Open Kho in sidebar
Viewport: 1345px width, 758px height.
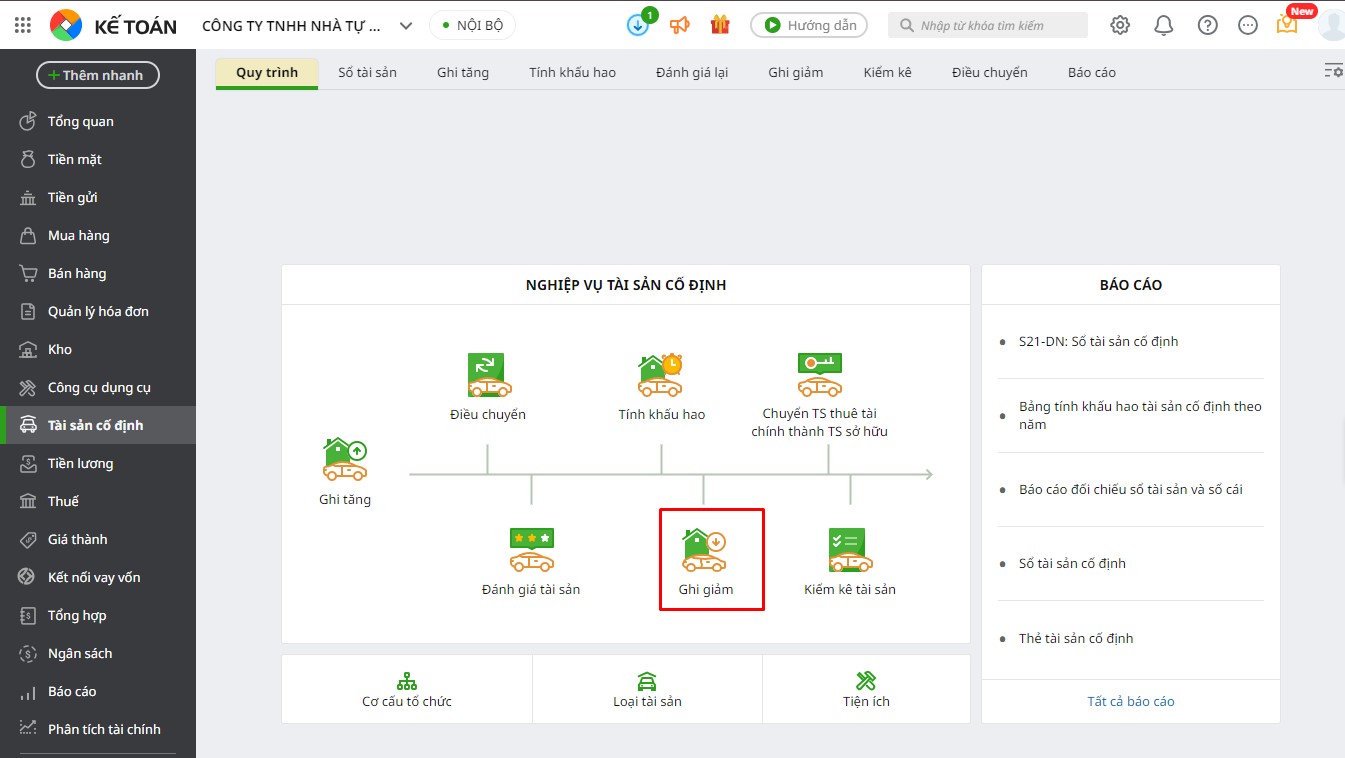pyautogui.click(x=98, y=349)
